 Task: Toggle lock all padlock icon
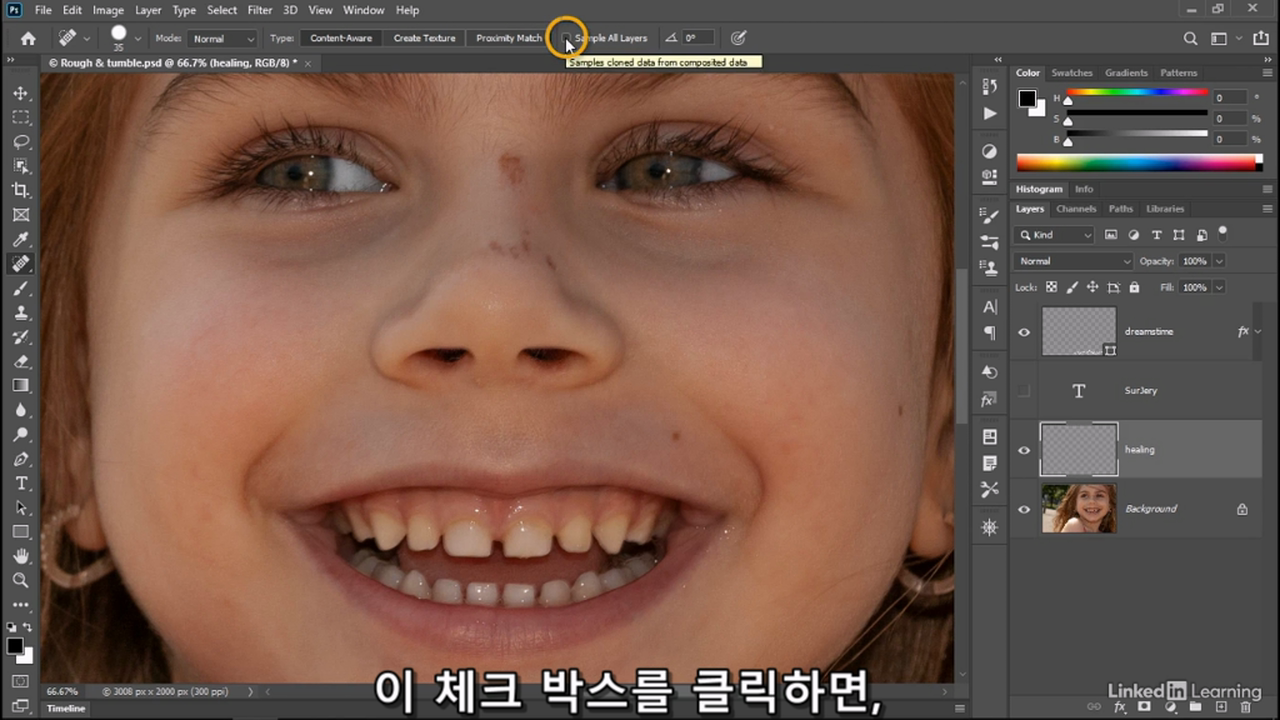coord(1134,287)
